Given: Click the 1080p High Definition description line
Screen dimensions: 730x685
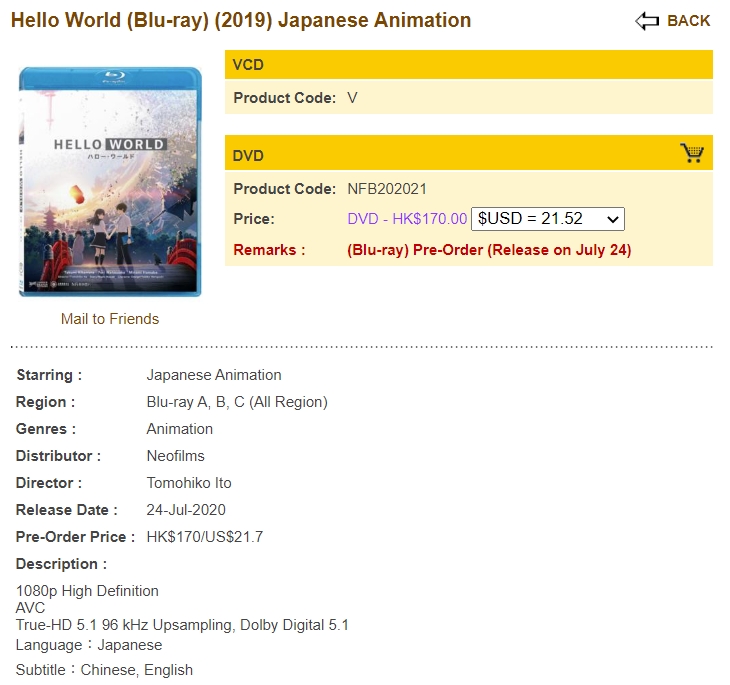Looking at the screenshot, I should [87, 591].
